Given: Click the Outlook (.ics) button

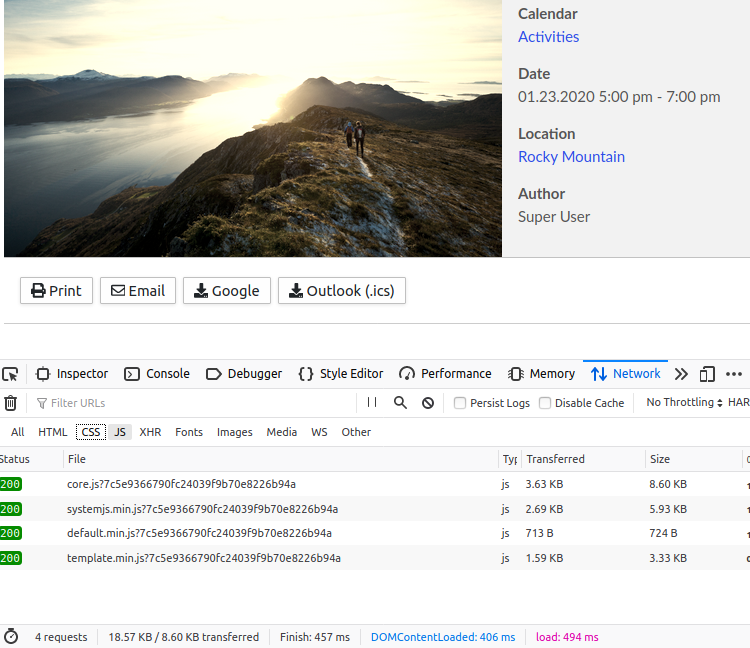Looking at the screenshot, I should [x=341, y=291].
